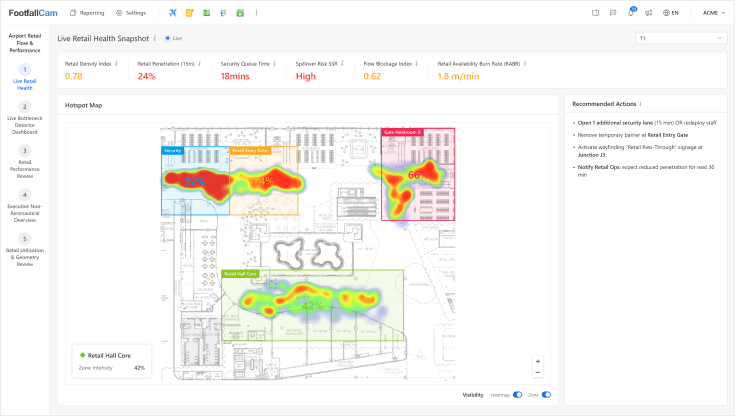Zoom in on the hotspot map

coord(538,362)
